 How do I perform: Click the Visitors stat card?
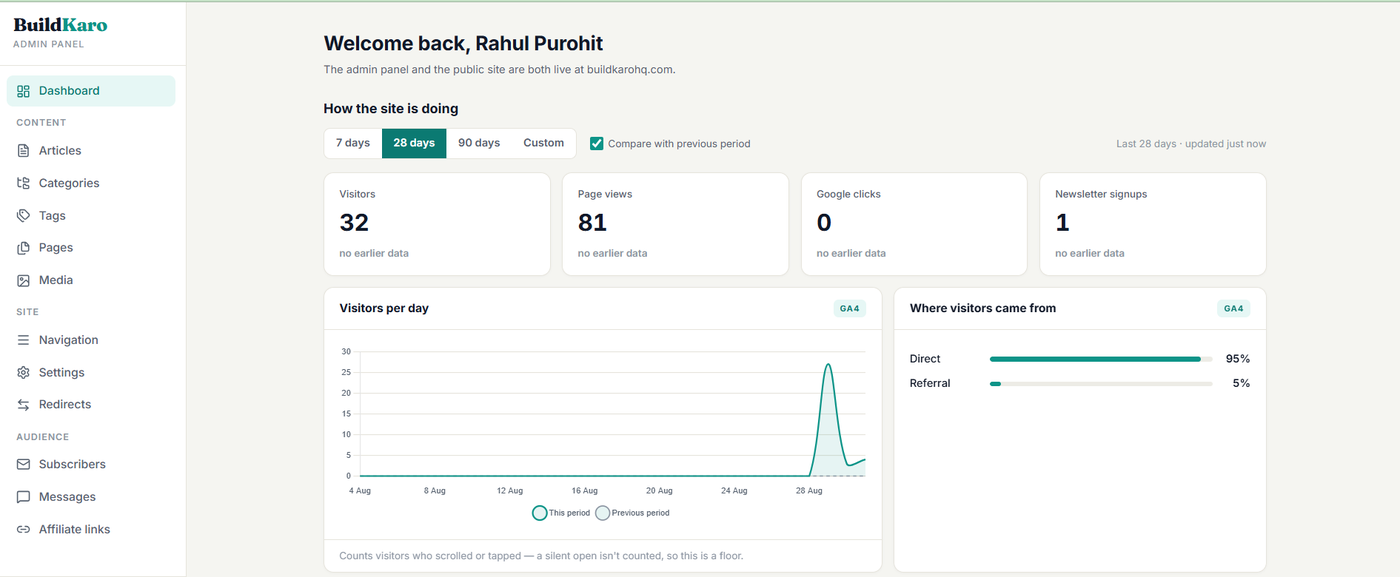(x=437, y=224)
